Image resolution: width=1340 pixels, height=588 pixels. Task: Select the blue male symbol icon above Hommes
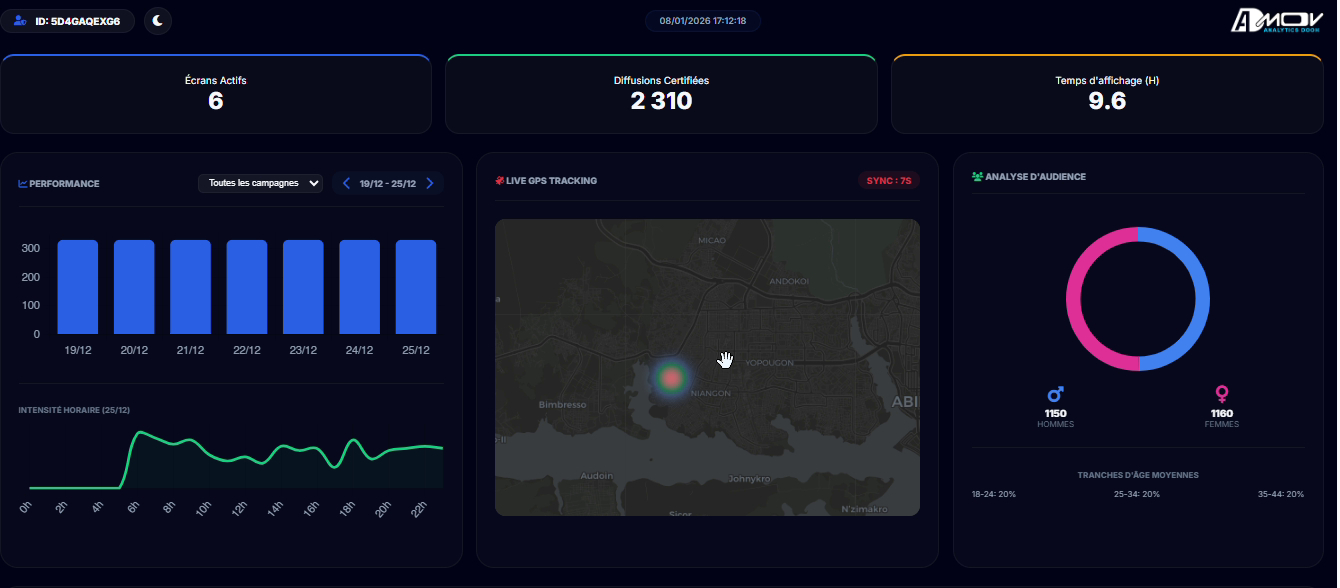1055,395
